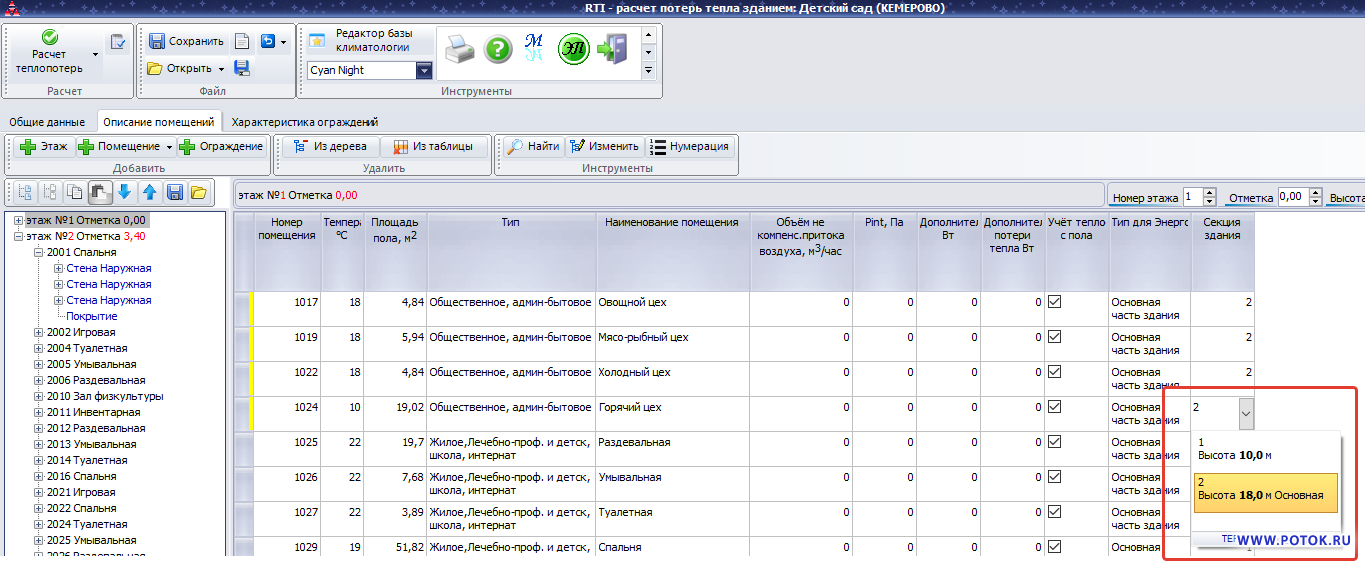Switch to Характеристика ограждений tab
Viewport: 1365px width, 561px height.
tap(304, 122)
